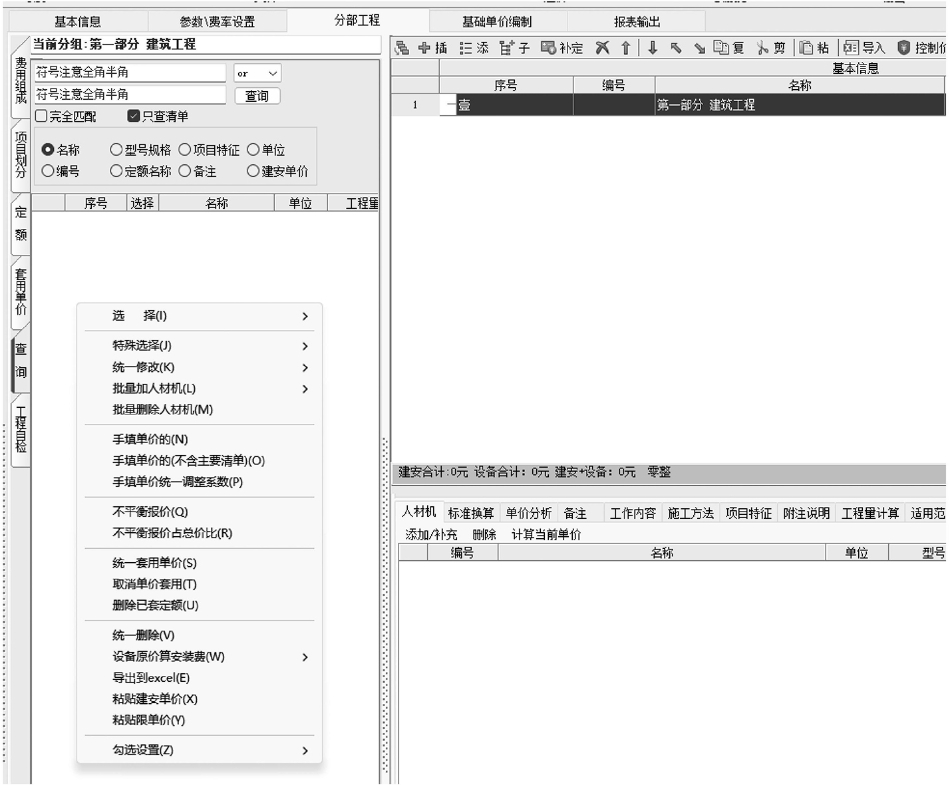Click the move down arrow icon

651,48
